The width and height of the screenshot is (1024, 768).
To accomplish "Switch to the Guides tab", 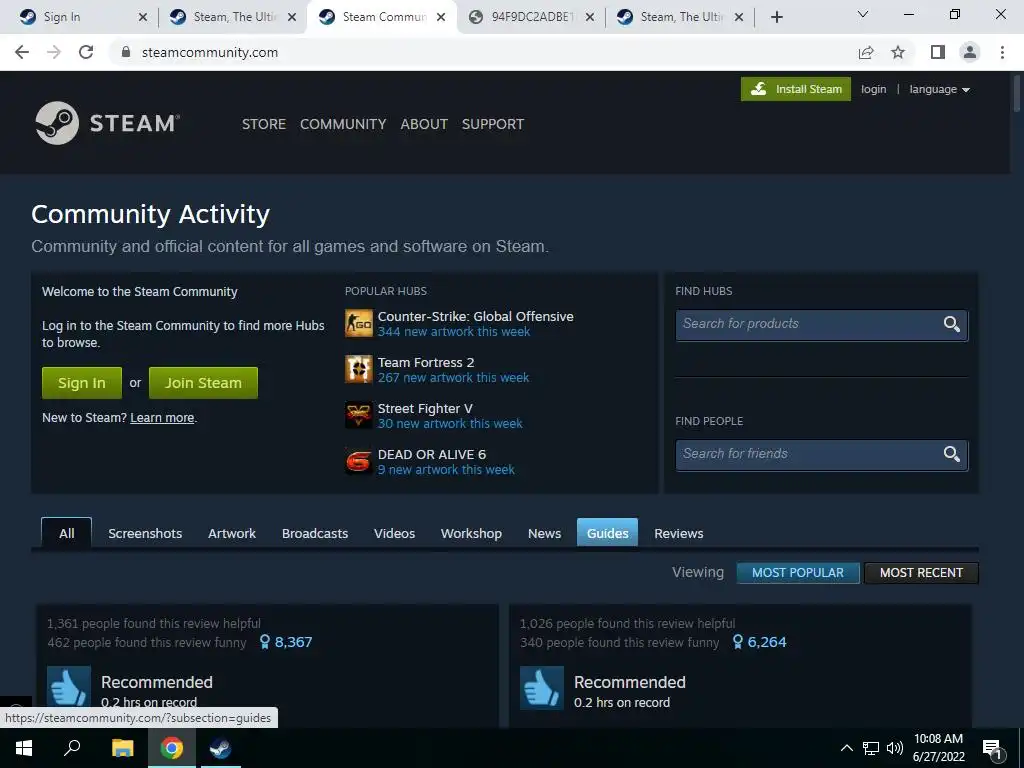I will 607,533.
